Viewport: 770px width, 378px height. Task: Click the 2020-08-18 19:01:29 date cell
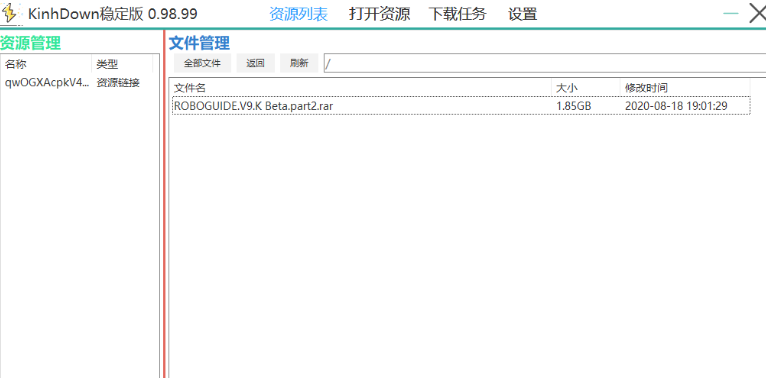(676, 106)
